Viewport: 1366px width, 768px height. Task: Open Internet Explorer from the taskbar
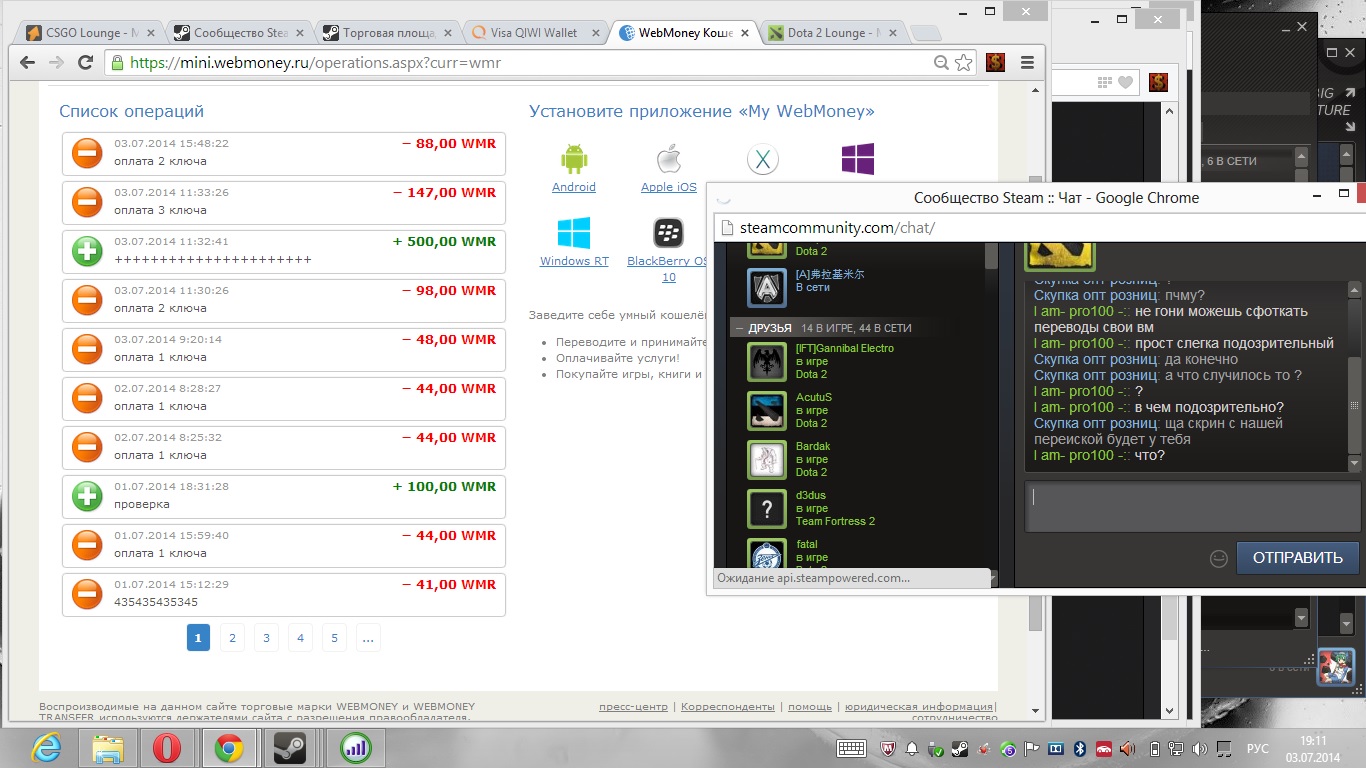pyautogui.click(x=47, y=747)
